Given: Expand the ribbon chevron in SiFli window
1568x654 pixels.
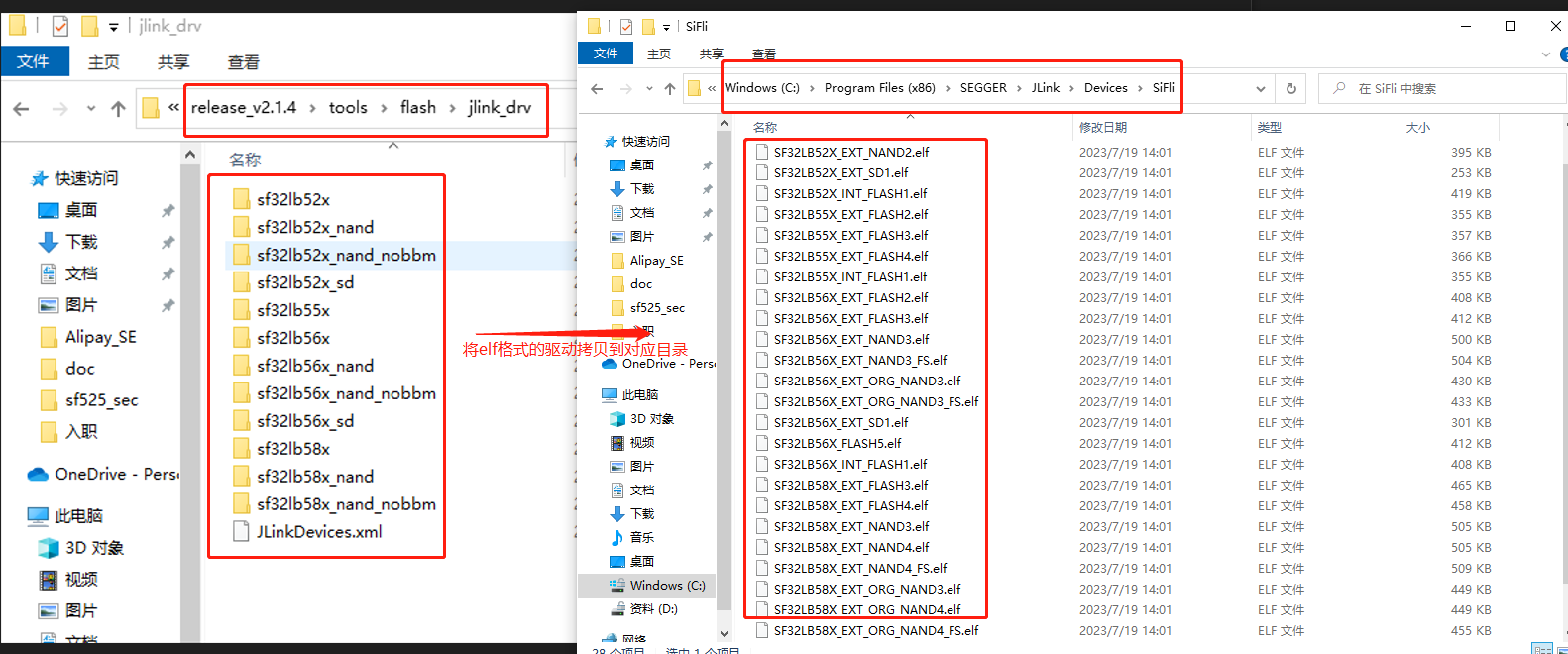Looking at the screenshot, I should pos(1546,54).
